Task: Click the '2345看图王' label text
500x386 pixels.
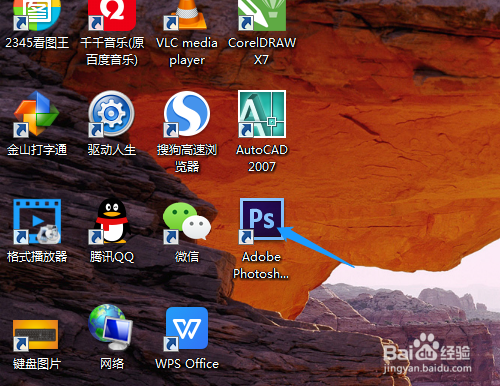Action: click(x=37, y=43)
